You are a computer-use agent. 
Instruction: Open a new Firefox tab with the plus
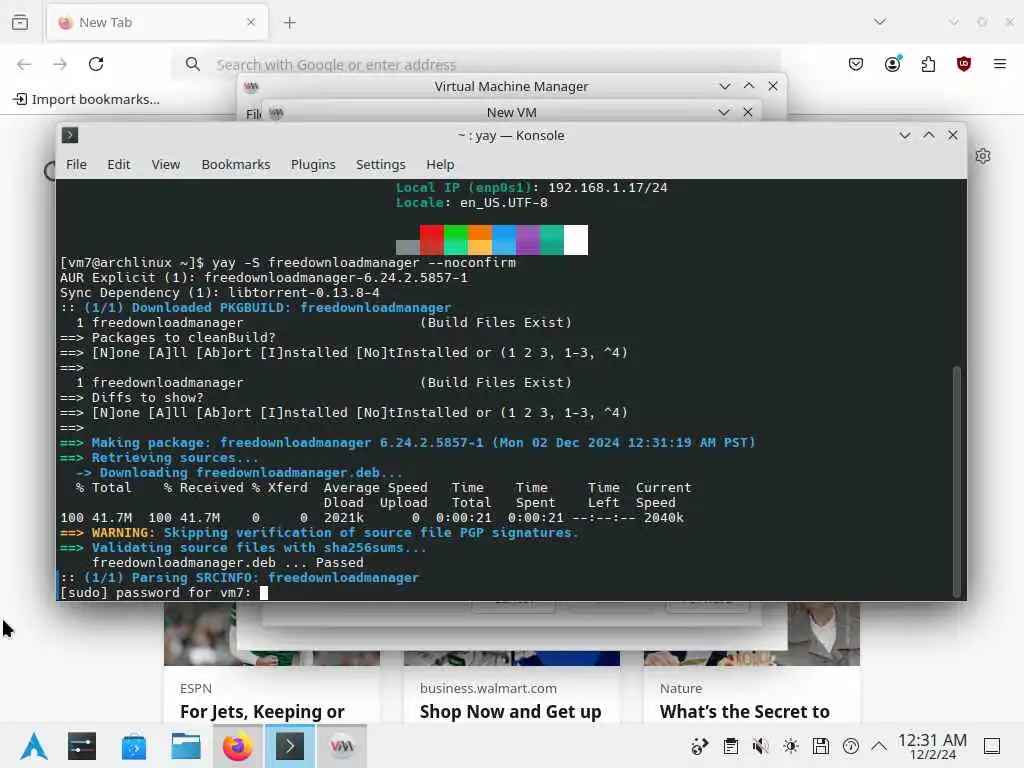click(289, 23)
